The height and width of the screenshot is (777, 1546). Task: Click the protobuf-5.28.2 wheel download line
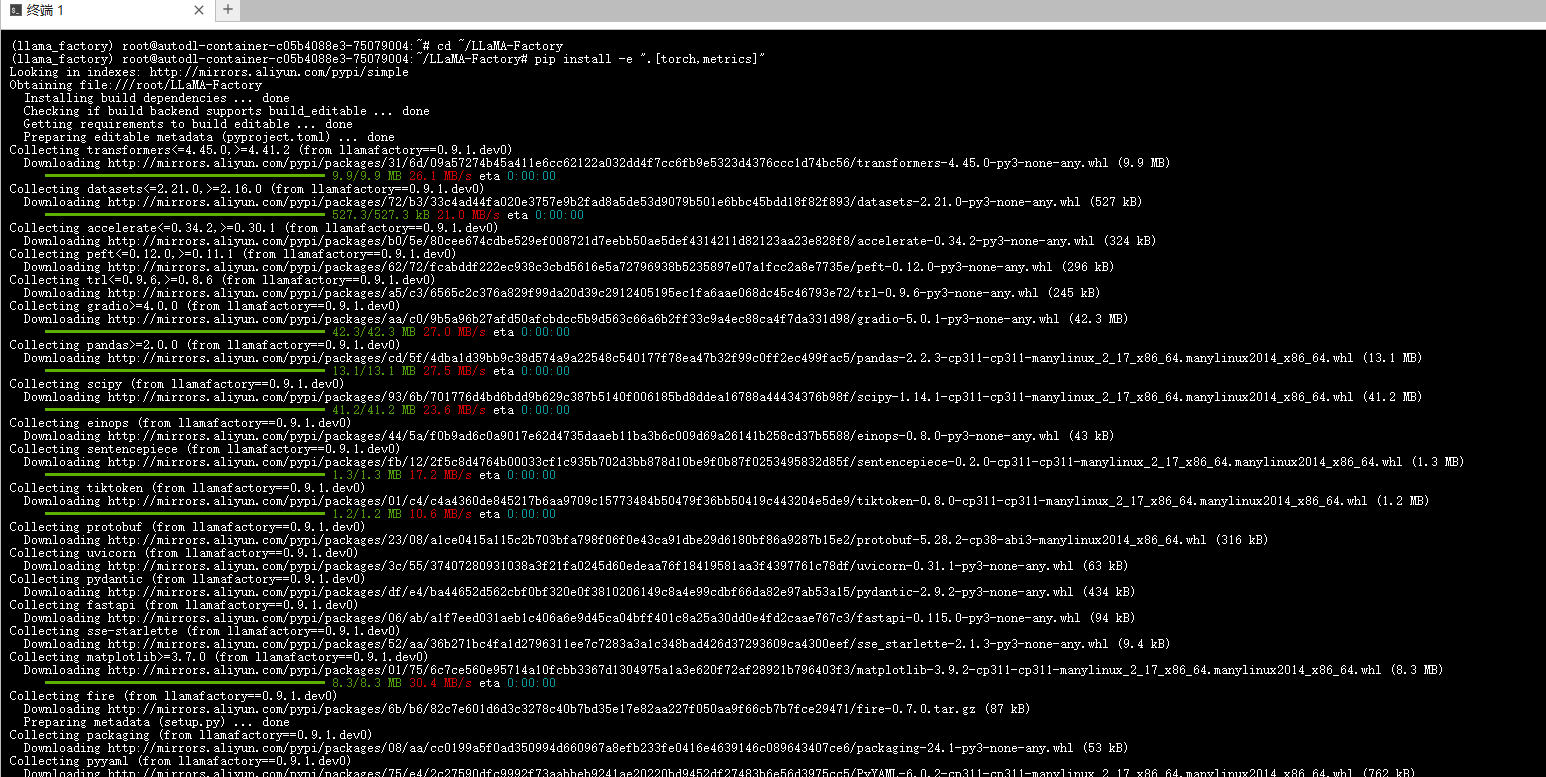[646, 540]
